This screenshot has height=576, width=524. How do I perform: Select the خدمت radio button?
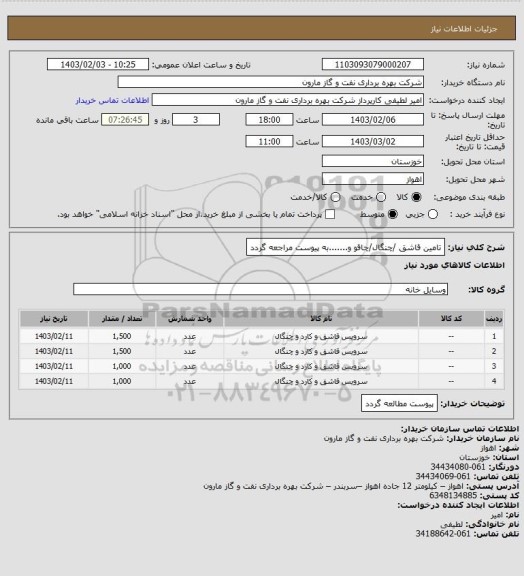pos(381,197)
